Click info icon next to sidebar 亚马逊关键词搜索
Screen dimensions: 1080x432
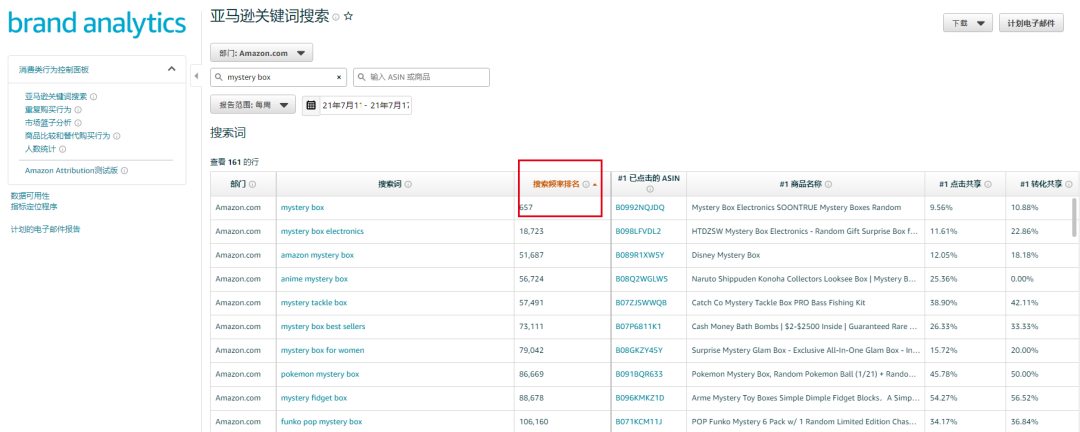[94, 97]
